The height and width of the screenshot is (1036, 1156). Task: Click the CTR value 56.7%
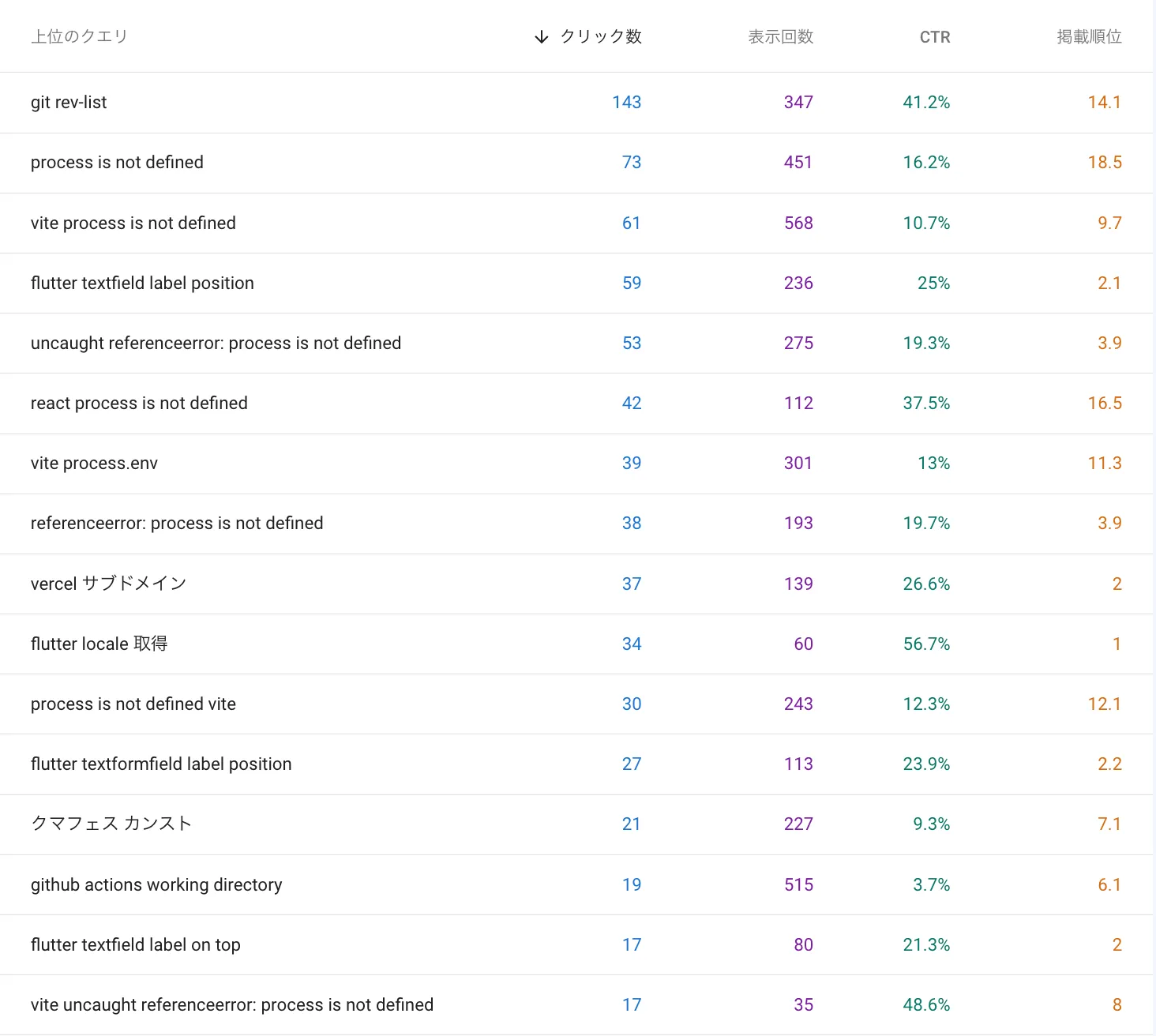926,644
